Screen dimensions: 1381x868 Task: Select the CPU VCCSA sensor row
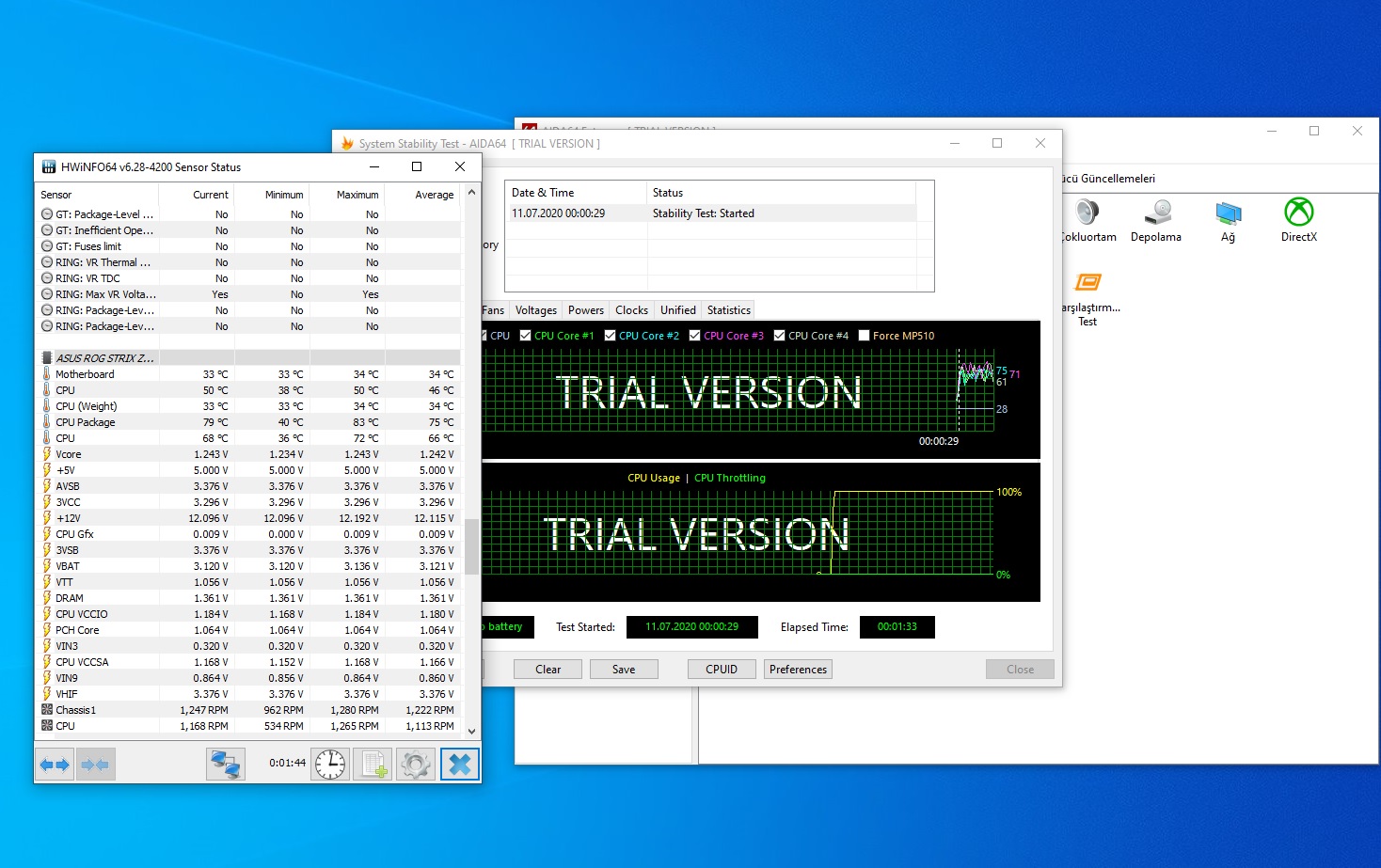coord(248,661)
